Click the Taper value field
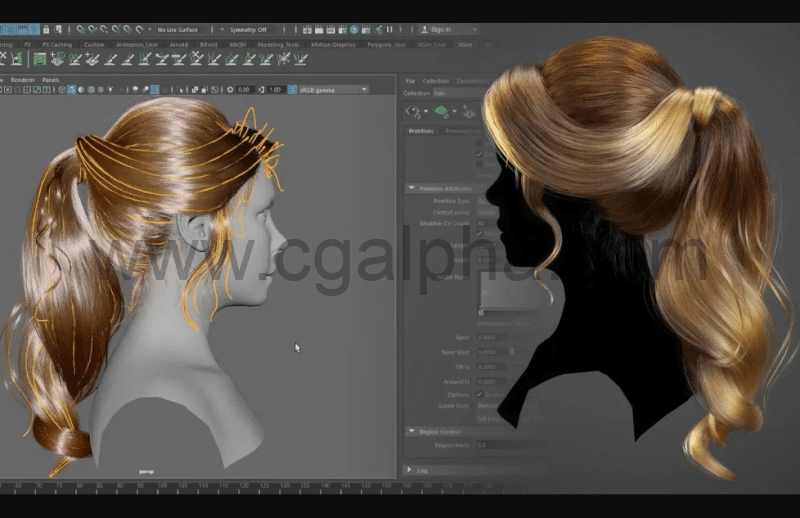This screenshot has width=800, height=518. tap(491, 337)
